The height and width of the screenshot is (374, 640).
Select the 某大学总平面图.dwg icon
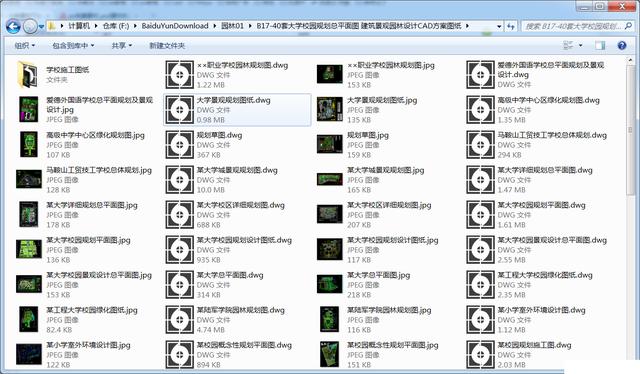[179, 285]
